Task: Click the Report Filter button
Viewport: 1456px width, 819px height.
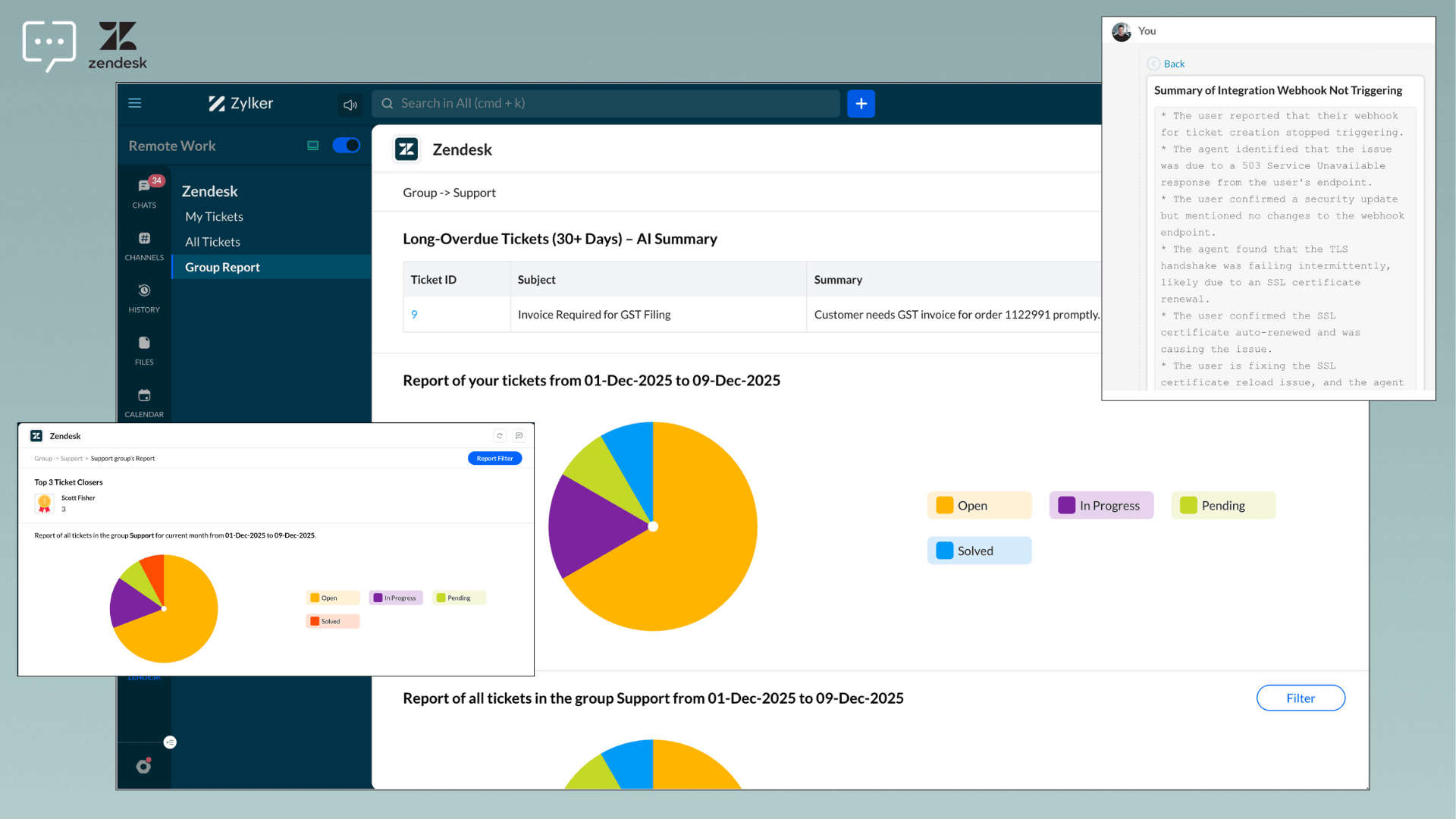Action: [x=494, y=459]
